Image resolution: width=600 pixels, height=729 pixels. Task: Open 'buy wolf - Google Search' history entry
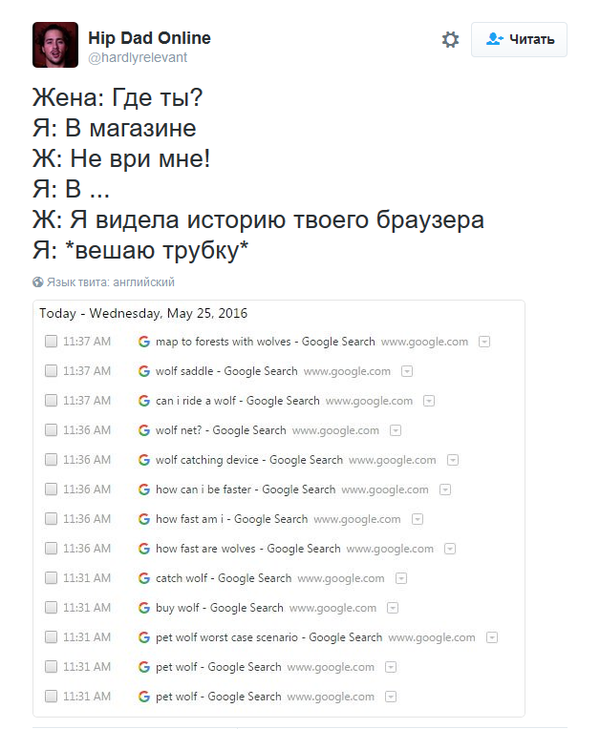(x=219, y=608)
